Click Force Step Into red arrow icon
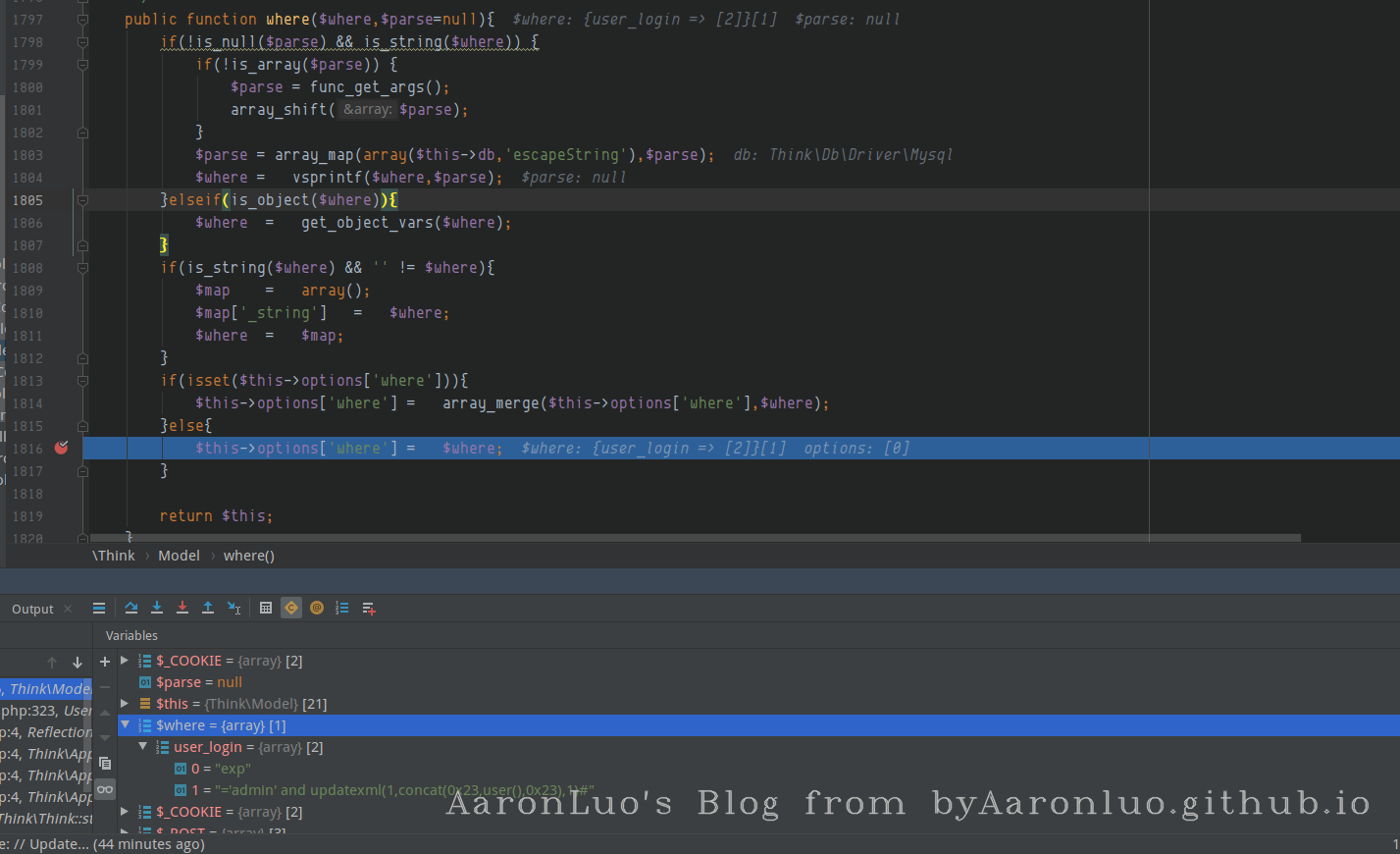The height and width of the screenshot is (854, 1400). click(x=182, y=609)
